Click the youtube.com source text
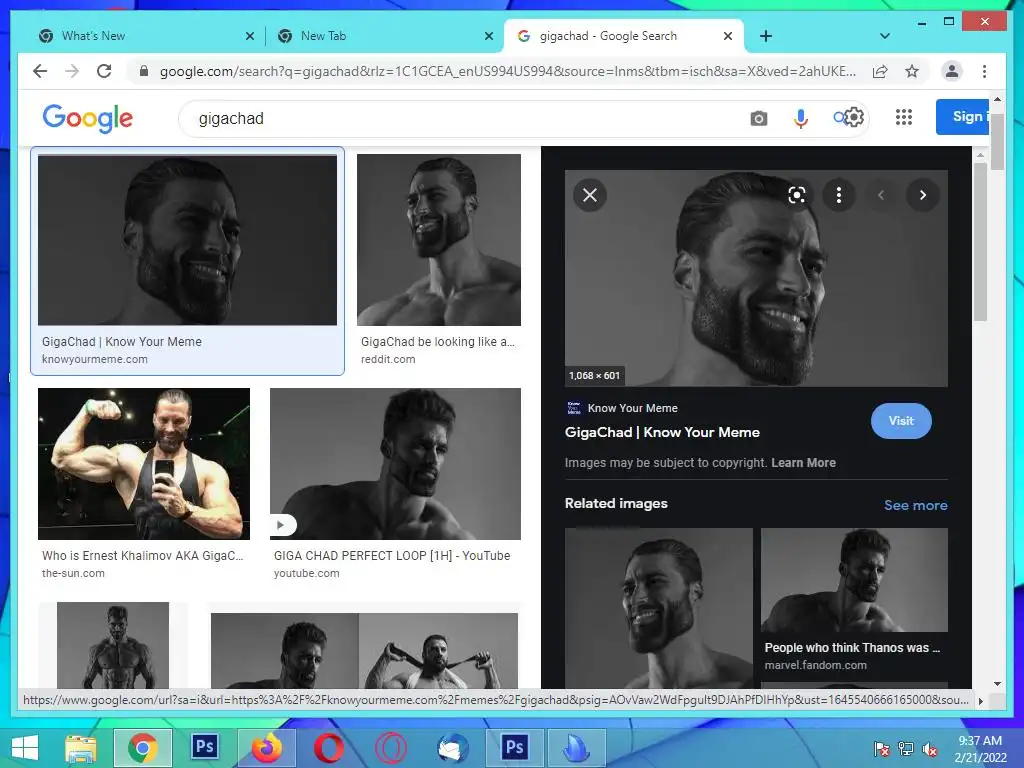 tap(306, 573)
